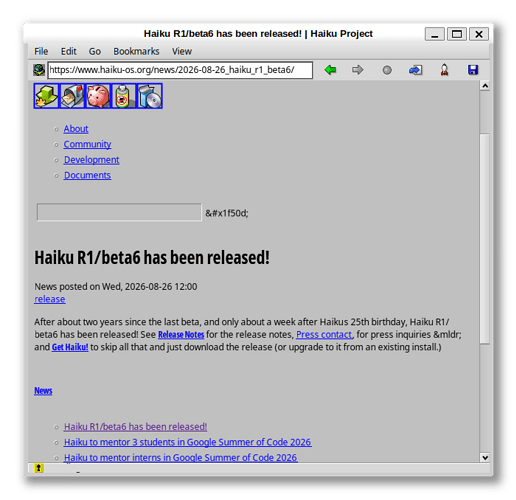Click the scrollbar up arrow
This screenshot has width=516, height=500.
(485, 86)
